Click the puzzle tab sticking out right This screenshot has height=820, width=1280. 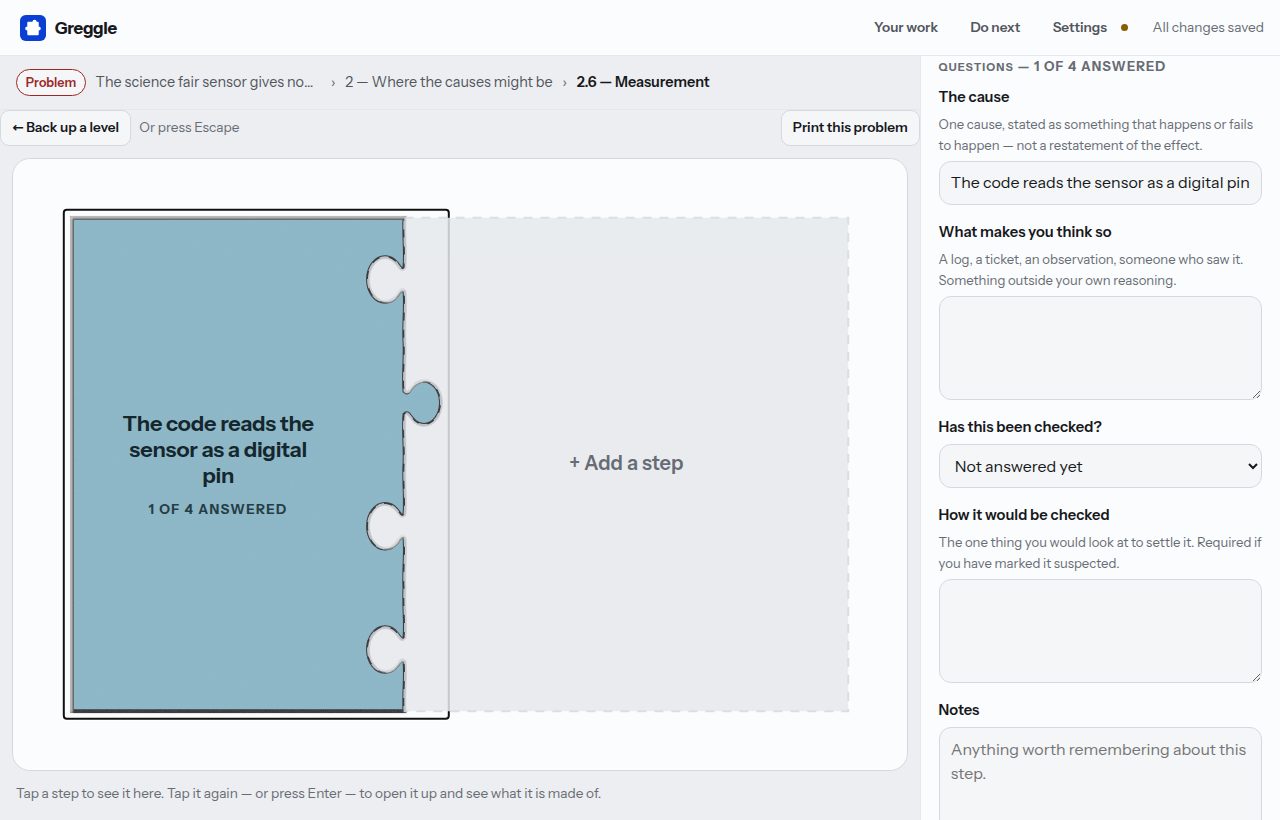point(423,403)
